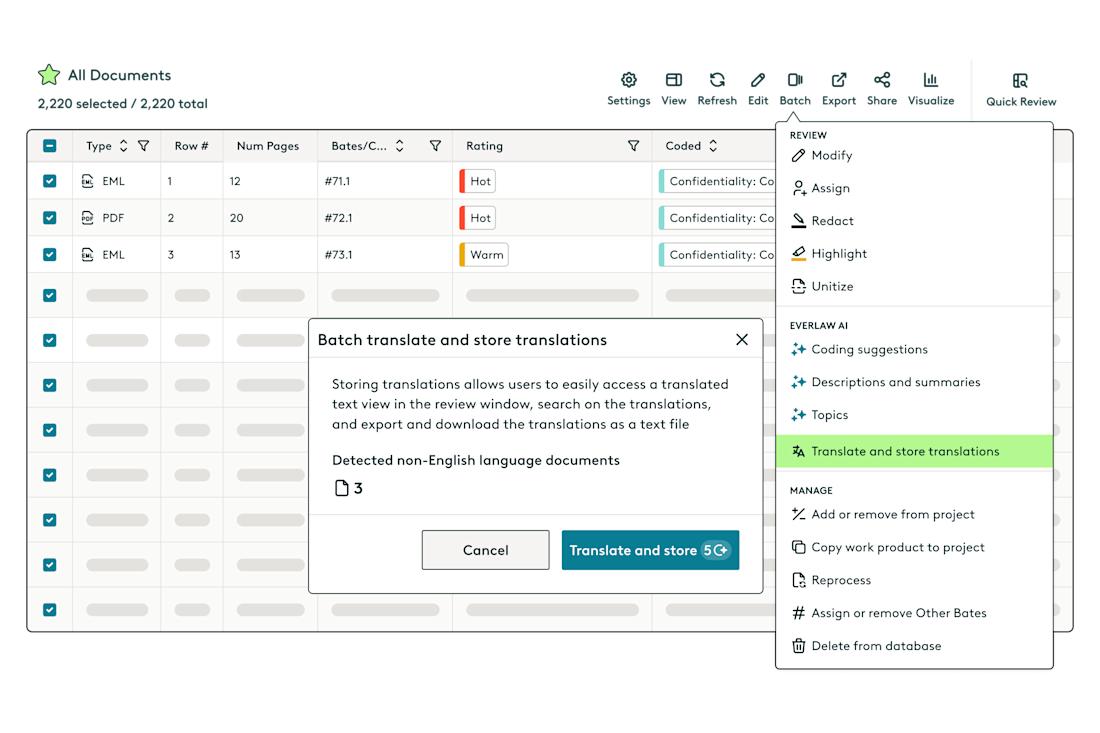Click the Share toolbar icon
The height and width of the screenshot is (733, 1100).
pos(882,88)
